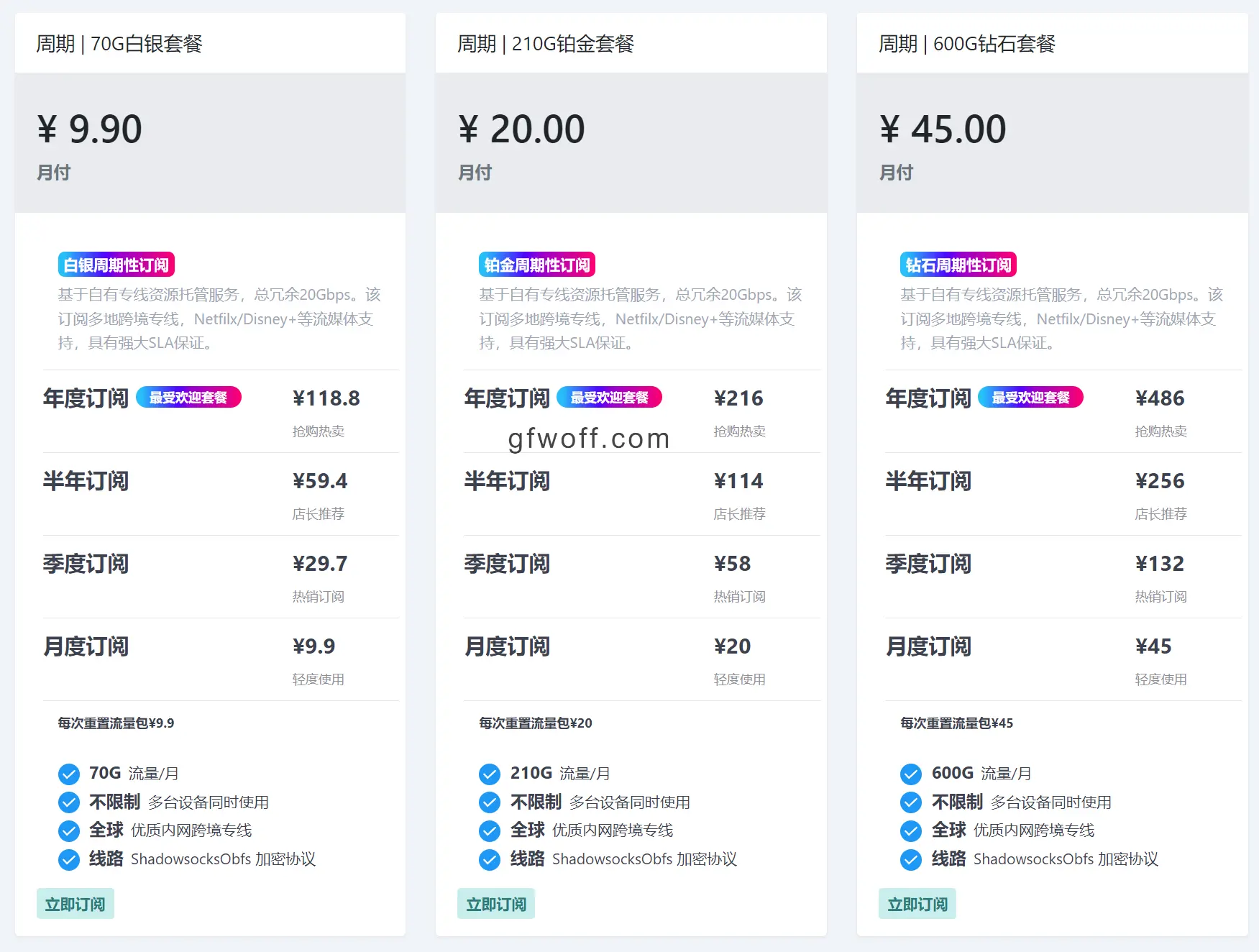
Task: Click 最受欢迎套餐 badge in the 钻石 card
Action: pyautogui.click(x=1031, y=398)
